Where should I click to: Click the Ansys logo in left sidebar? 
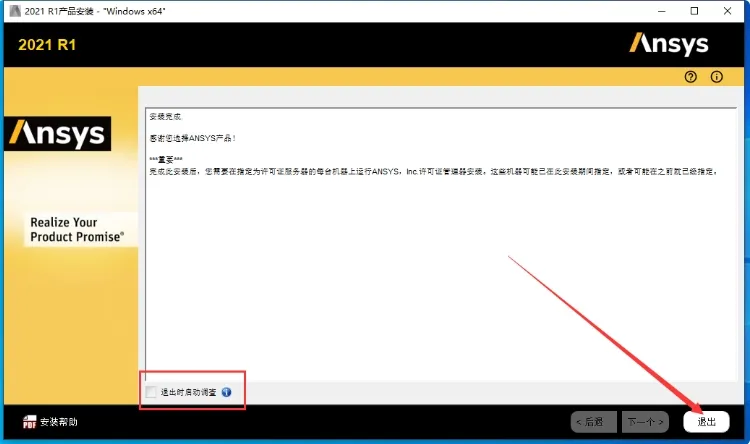click(x=57, y=133)
